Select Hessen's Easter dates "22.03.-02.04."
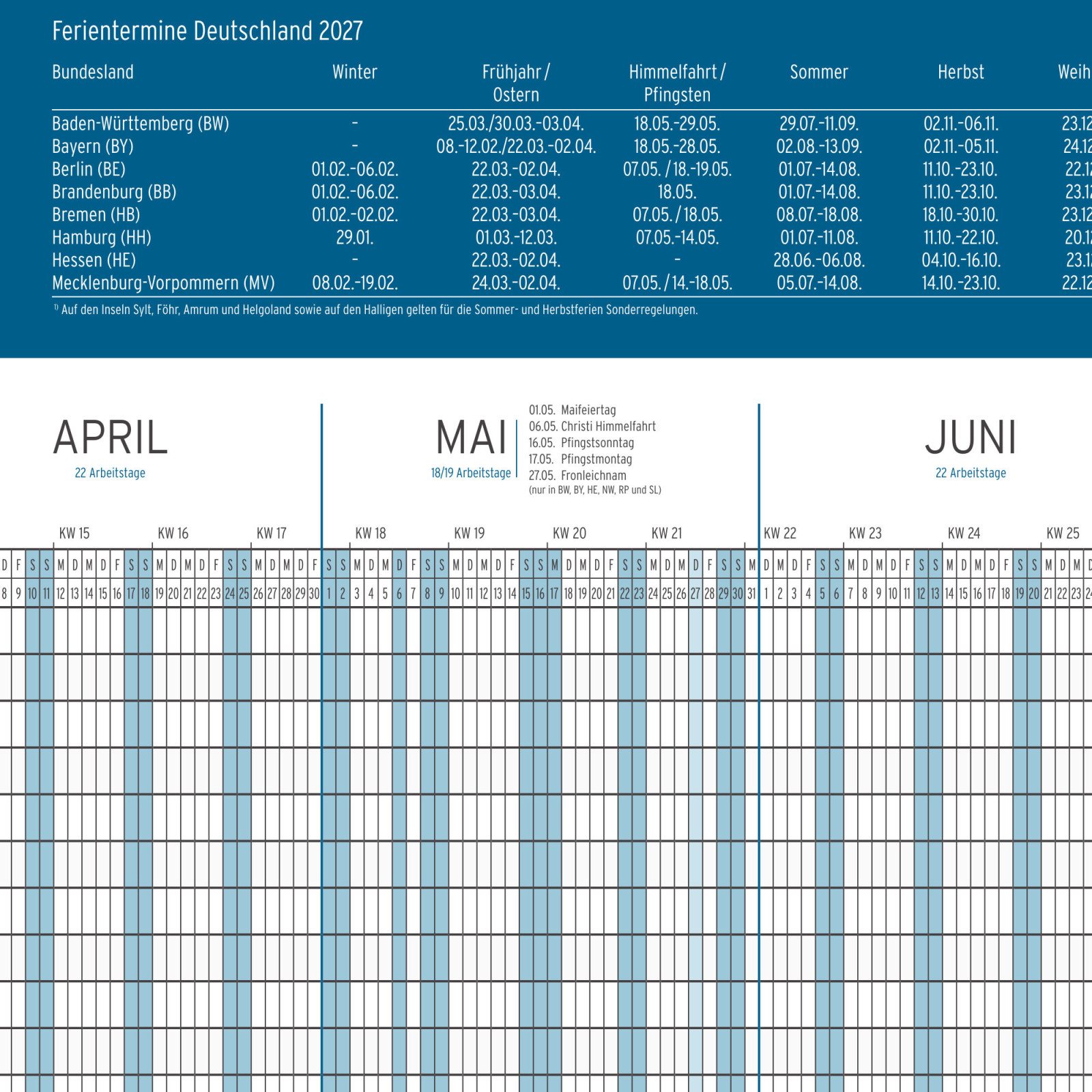 [x=516, y=261]
